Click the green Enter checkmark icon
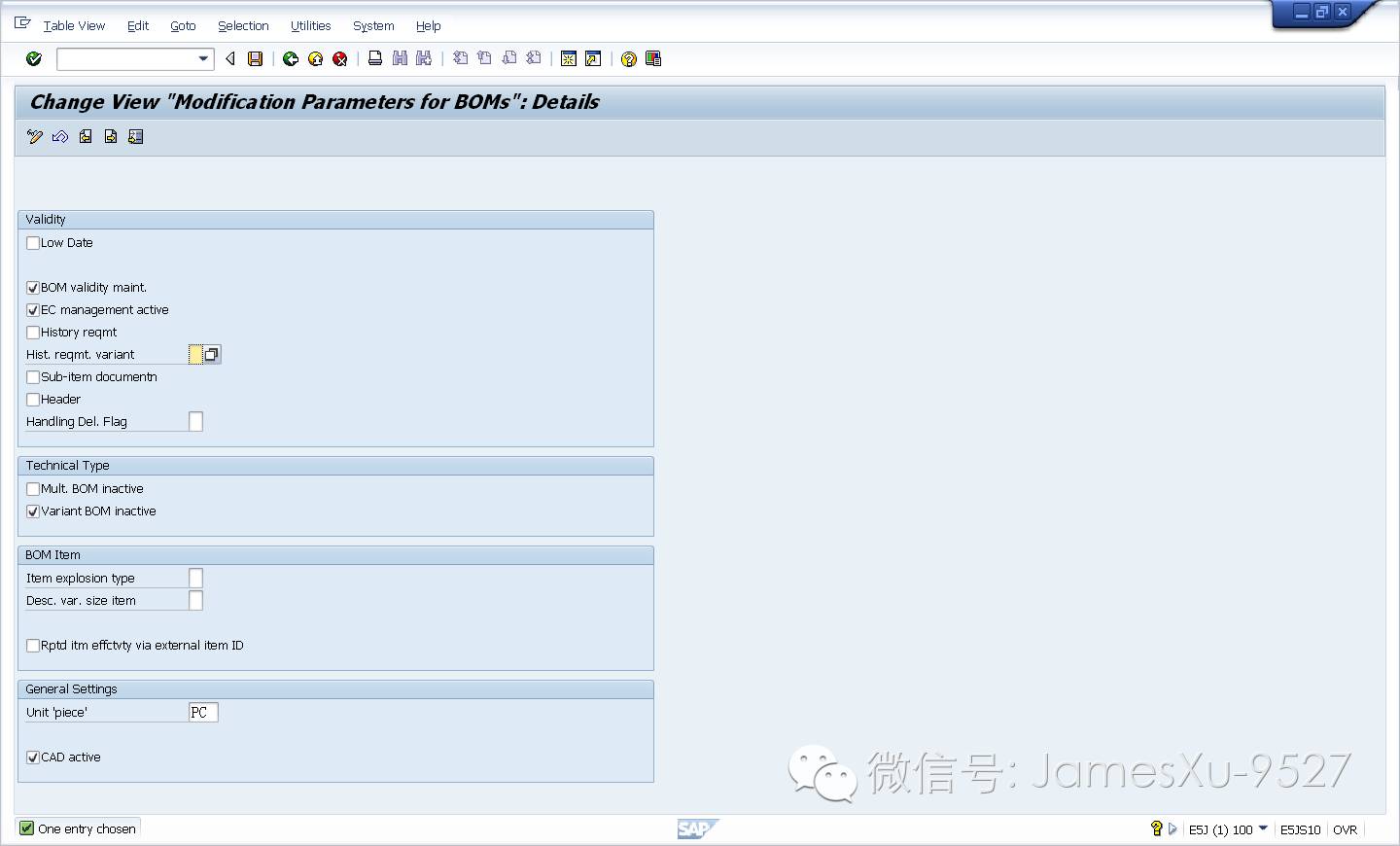 [34, 59]
